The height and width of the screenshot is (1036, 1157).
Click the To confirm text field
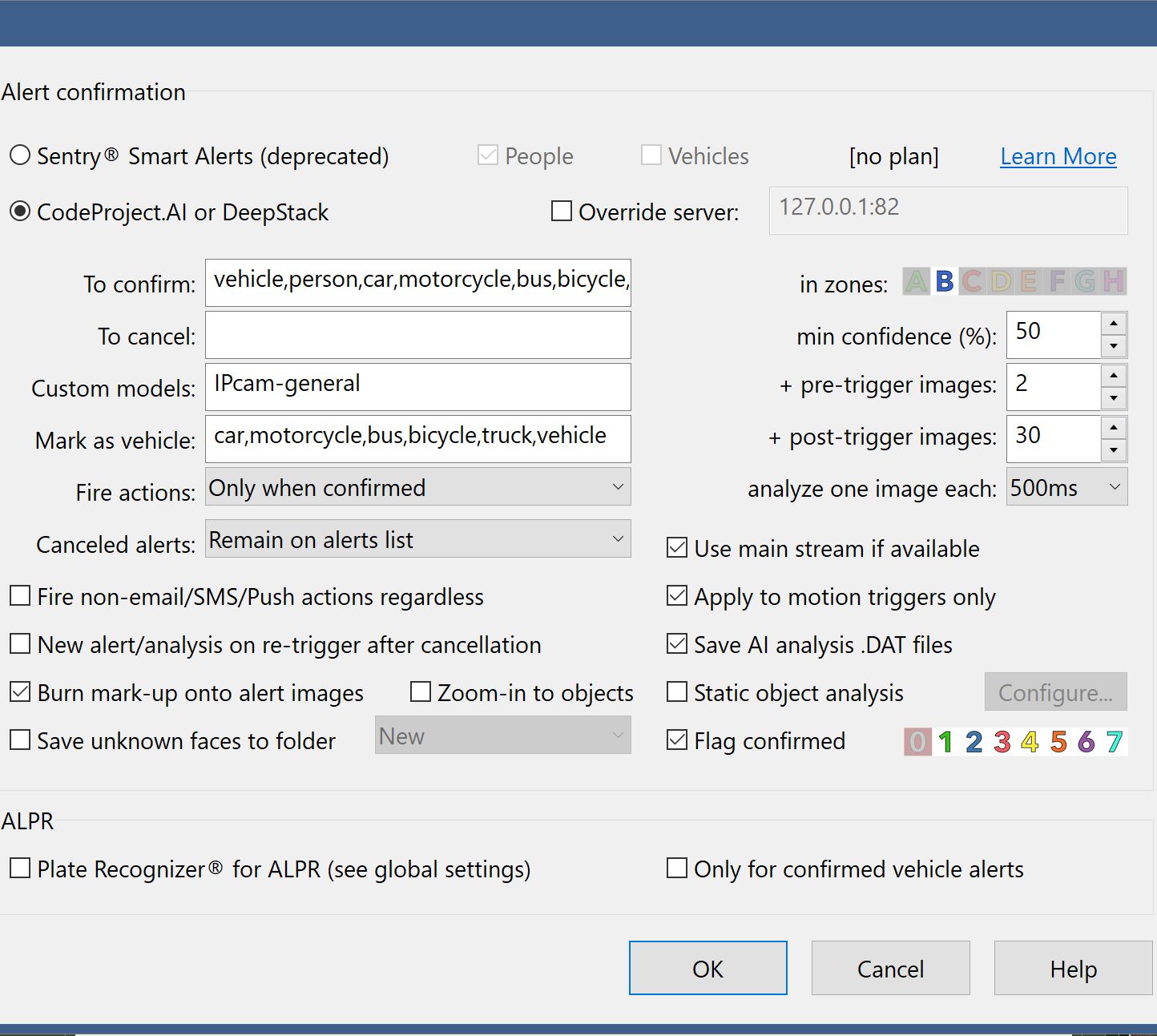point(418,282)
